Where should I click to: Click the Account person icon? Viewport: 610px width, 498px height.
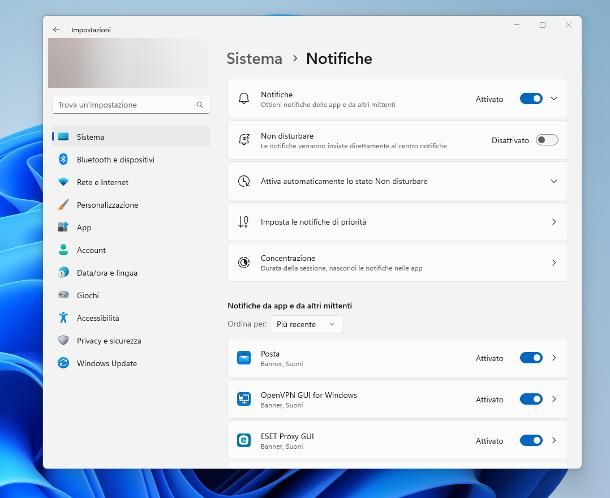pyautogui.click(x=63, y=249)
